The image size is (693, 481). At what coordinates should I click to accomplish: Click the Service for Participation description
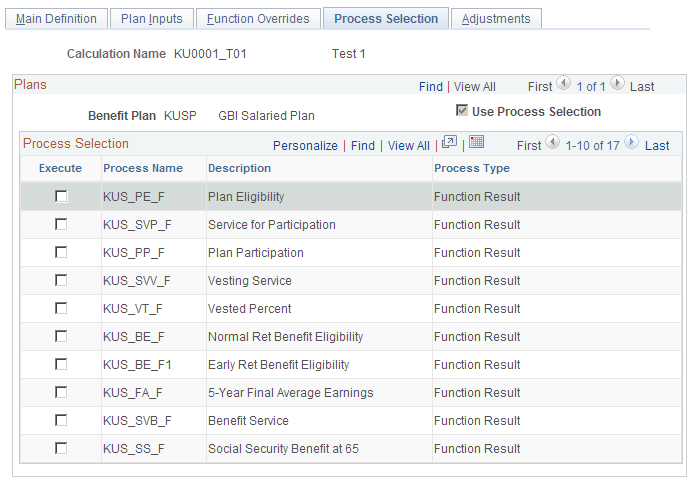272,225
